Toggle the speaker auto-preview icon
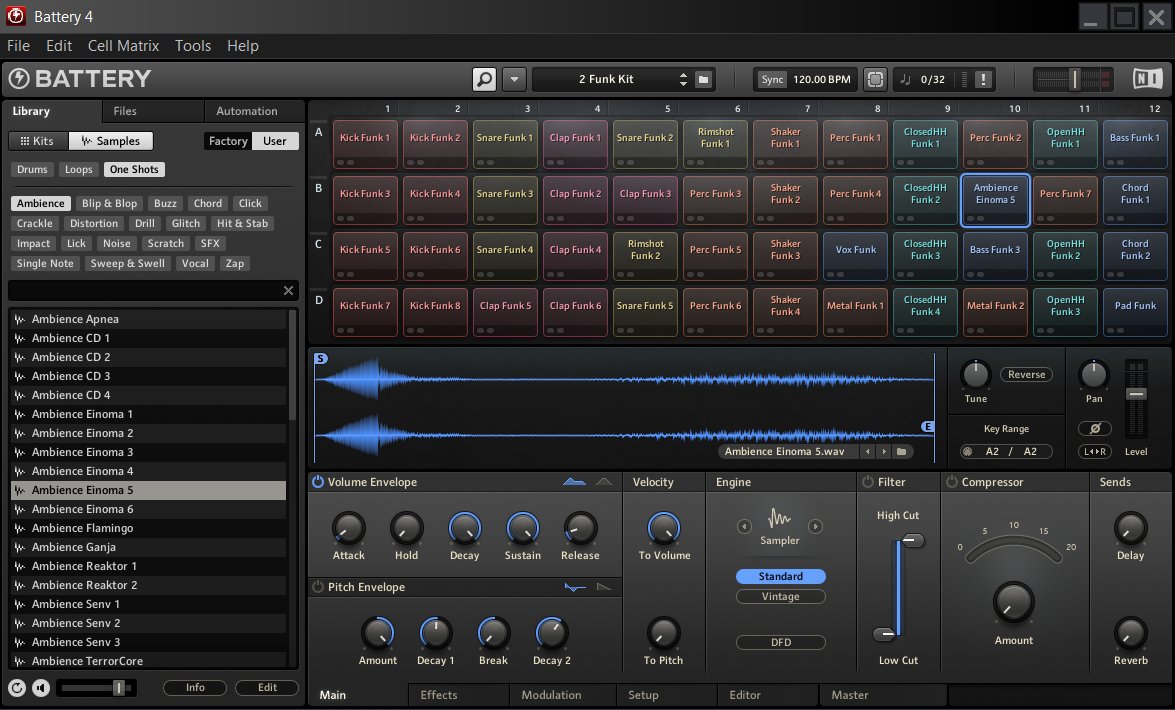Viewport: 1175px width, 710px height. [41, 688]
